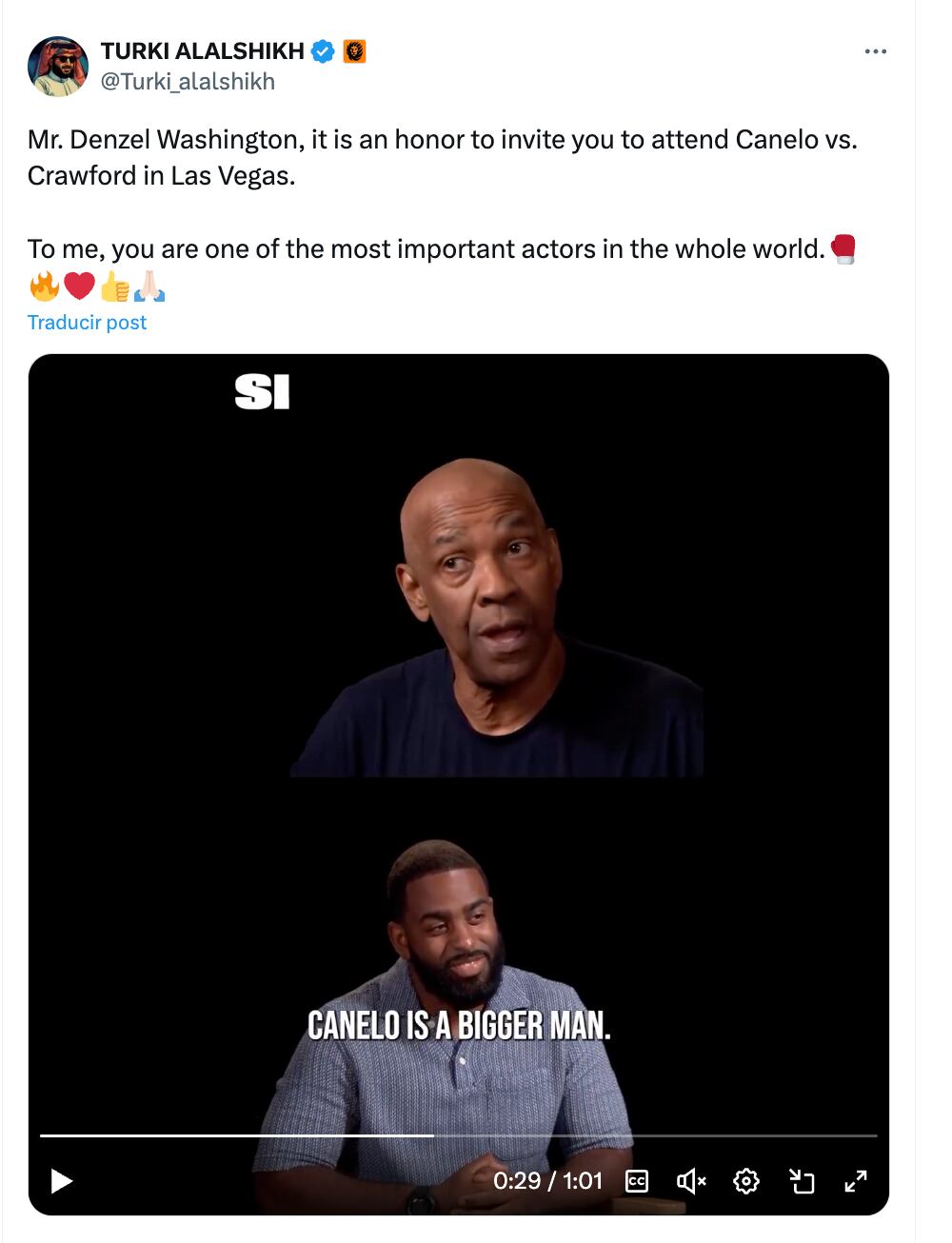
Task: Click the orange affiliate badge beside name
Action: (x=355, y=51)
